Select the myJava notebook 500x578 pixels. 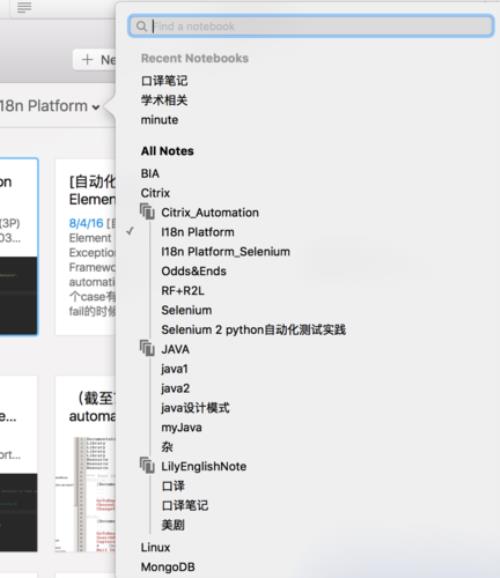coord(181,428)
